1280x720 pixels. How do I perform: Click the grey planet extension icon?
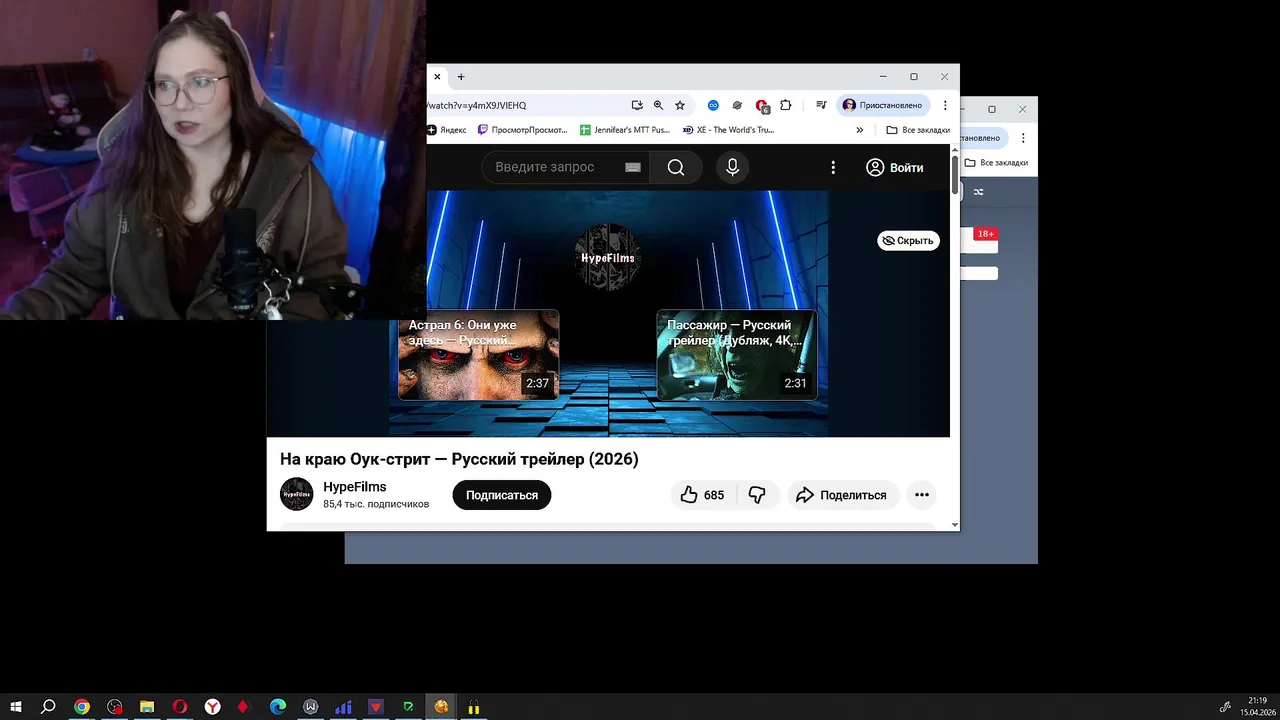point(737,105)
